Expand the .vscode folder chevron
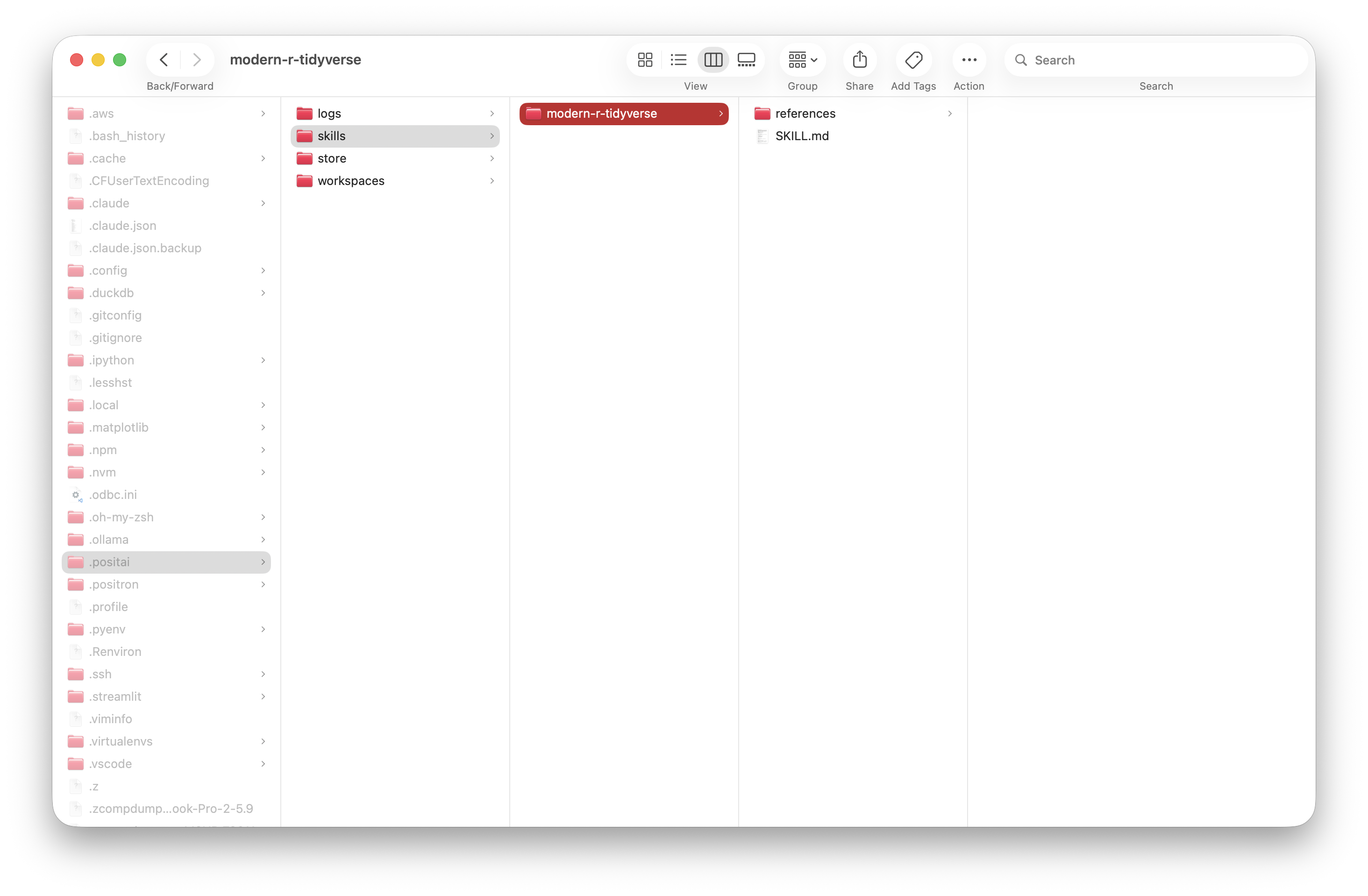Screen dimensions: 1368x896 click(x=263, y=764)
